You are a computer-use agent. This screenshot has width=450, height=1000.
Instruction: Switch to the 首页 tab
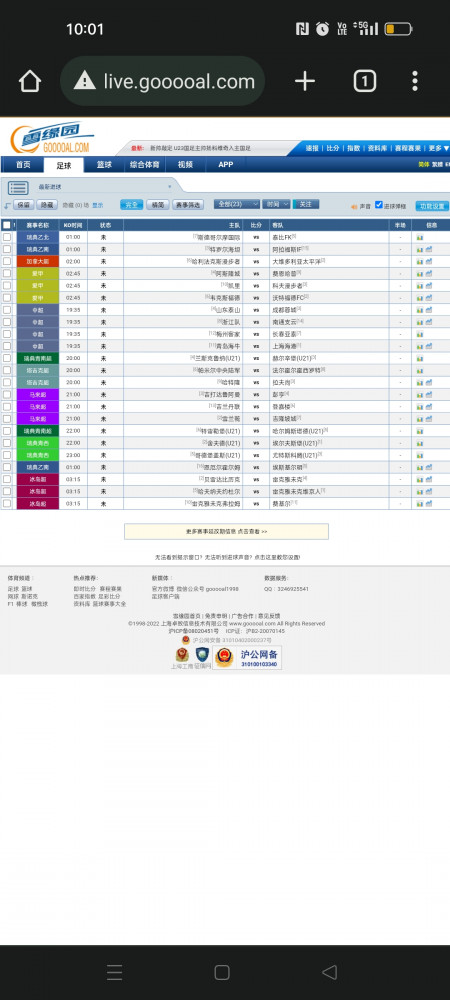23,165
